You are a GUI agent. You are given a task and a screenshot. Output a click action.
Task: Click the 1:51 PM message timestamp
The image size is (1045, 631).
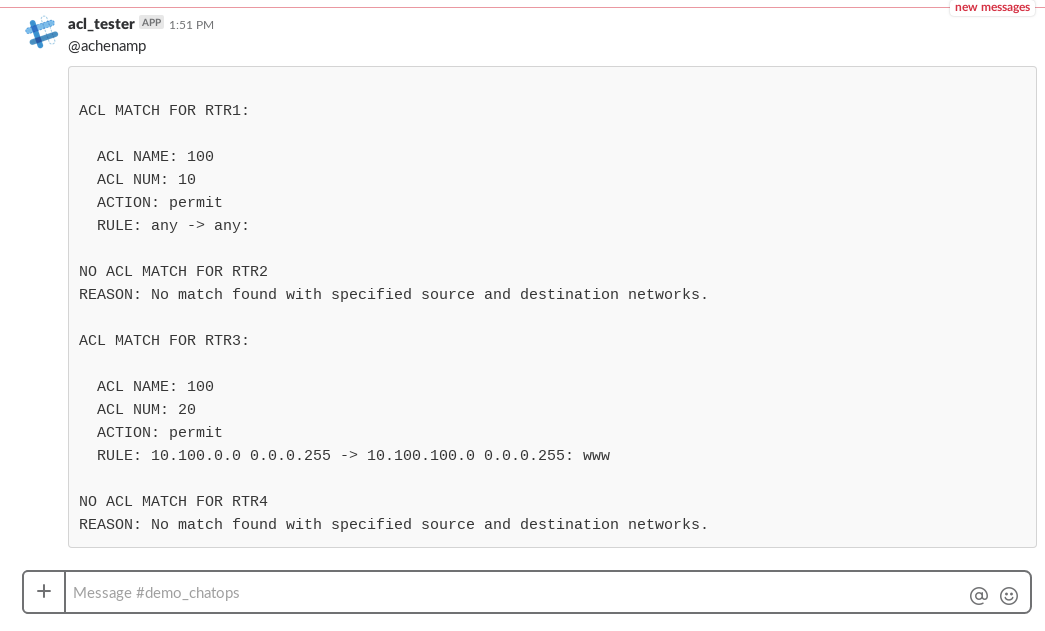tap(191, 24)
